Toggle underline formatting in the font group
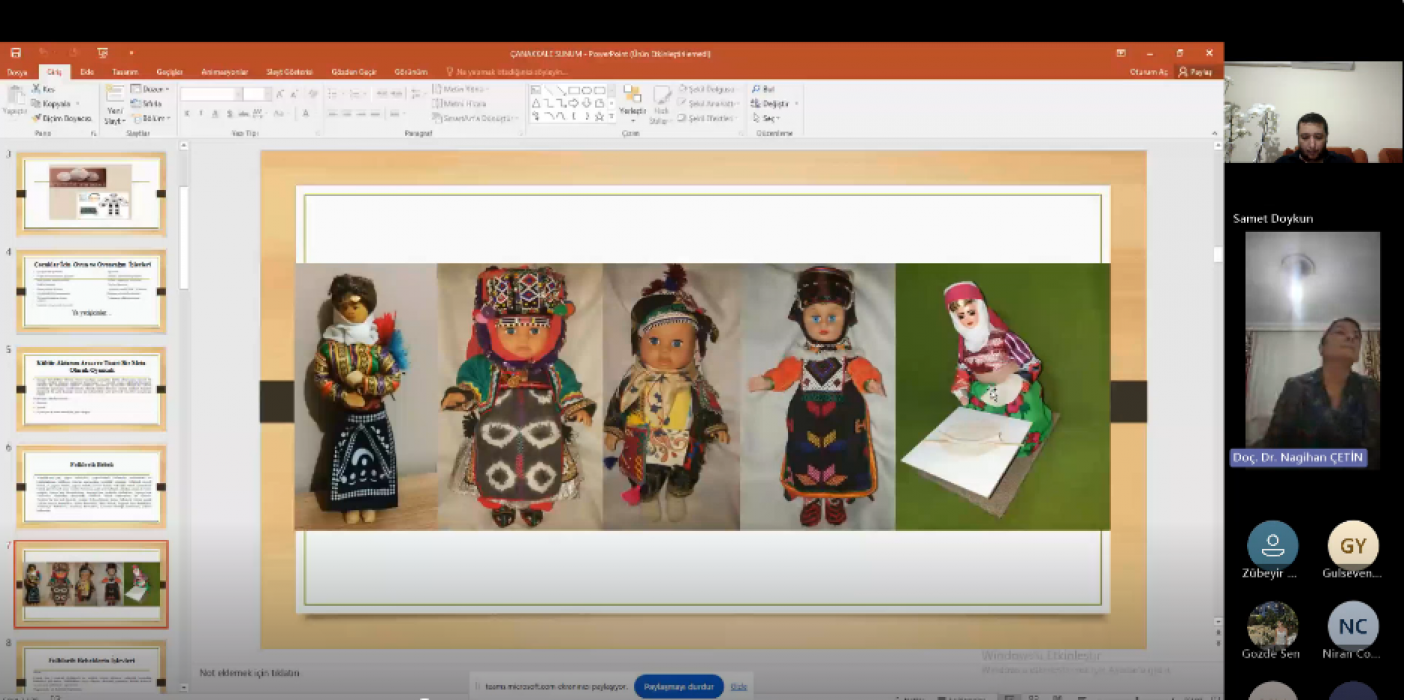This screenshot has height=700, width=1404. 214,114
